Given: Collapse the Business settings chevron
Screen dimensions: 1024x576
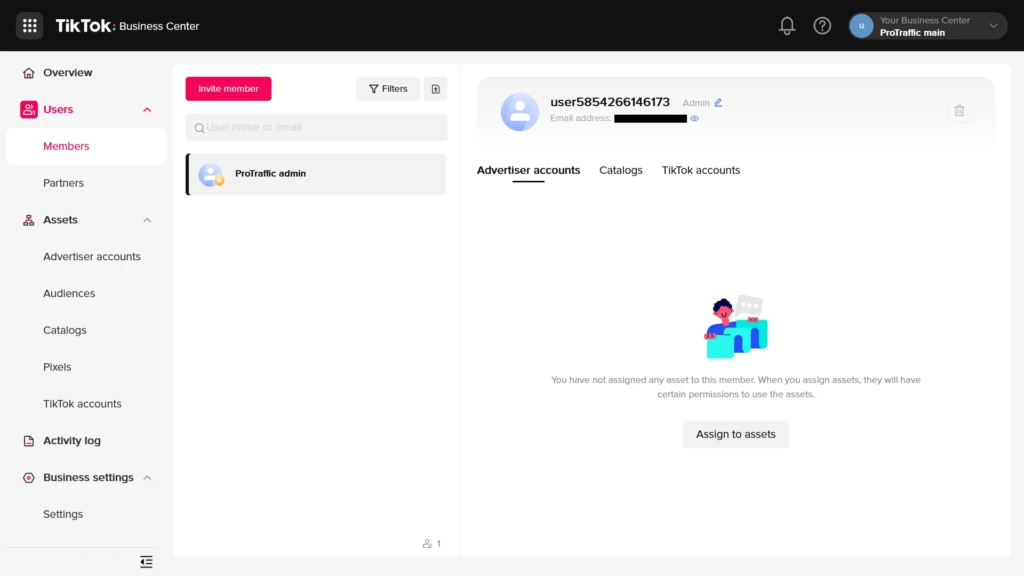Looking at the screenshot, I should 147,477.
